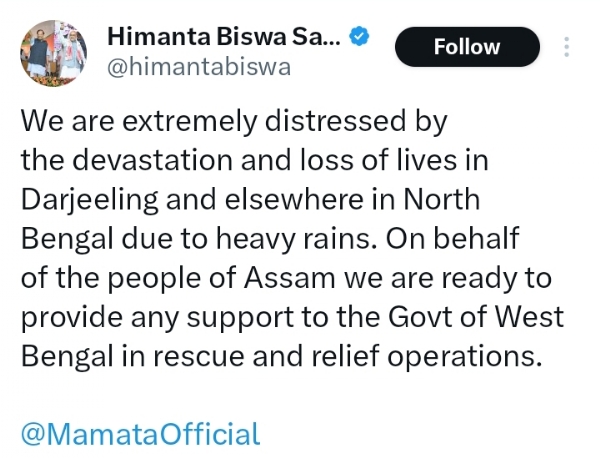Screen dimensions: 600x458
Task: Open the three-dot more options menu
Action: pyautogui.click(x=568, y=47)
